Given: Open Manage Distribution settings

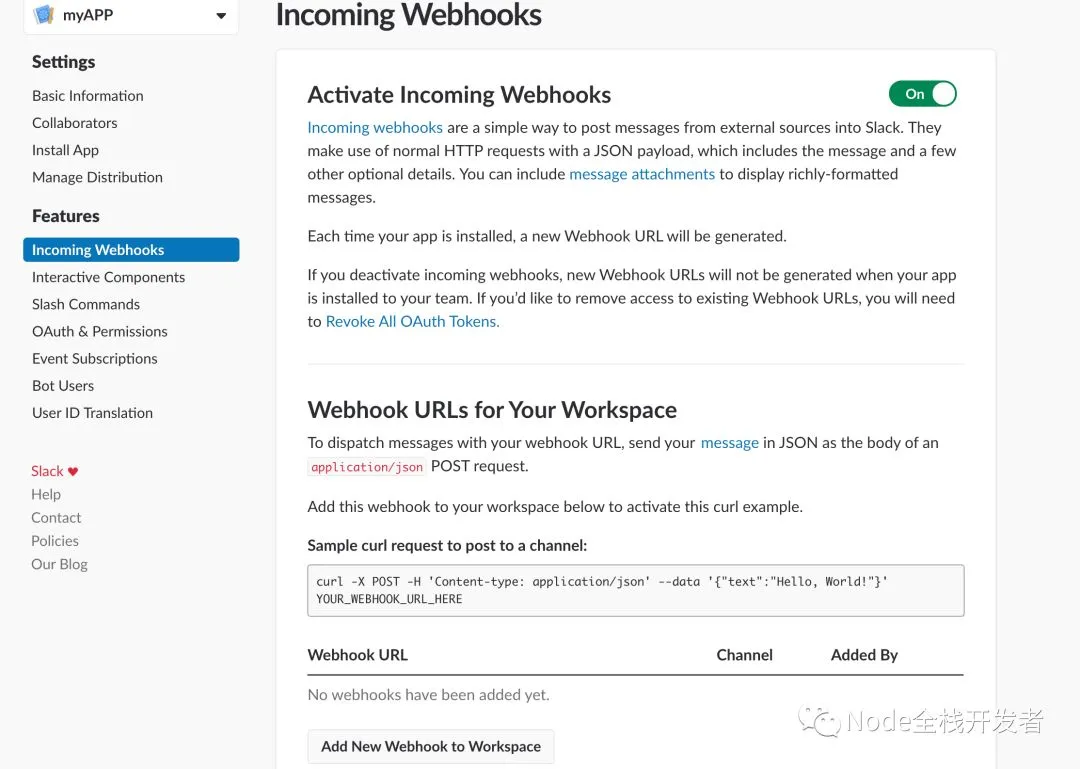Looking at the screenshot, I should click(97, 177).
